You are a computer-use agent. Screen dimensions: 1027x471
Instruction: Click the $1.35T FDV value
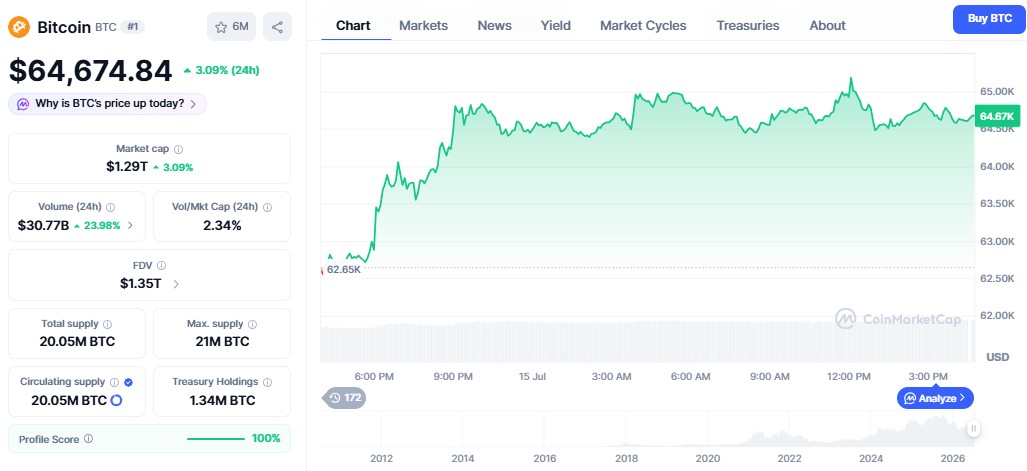(141, 284)
